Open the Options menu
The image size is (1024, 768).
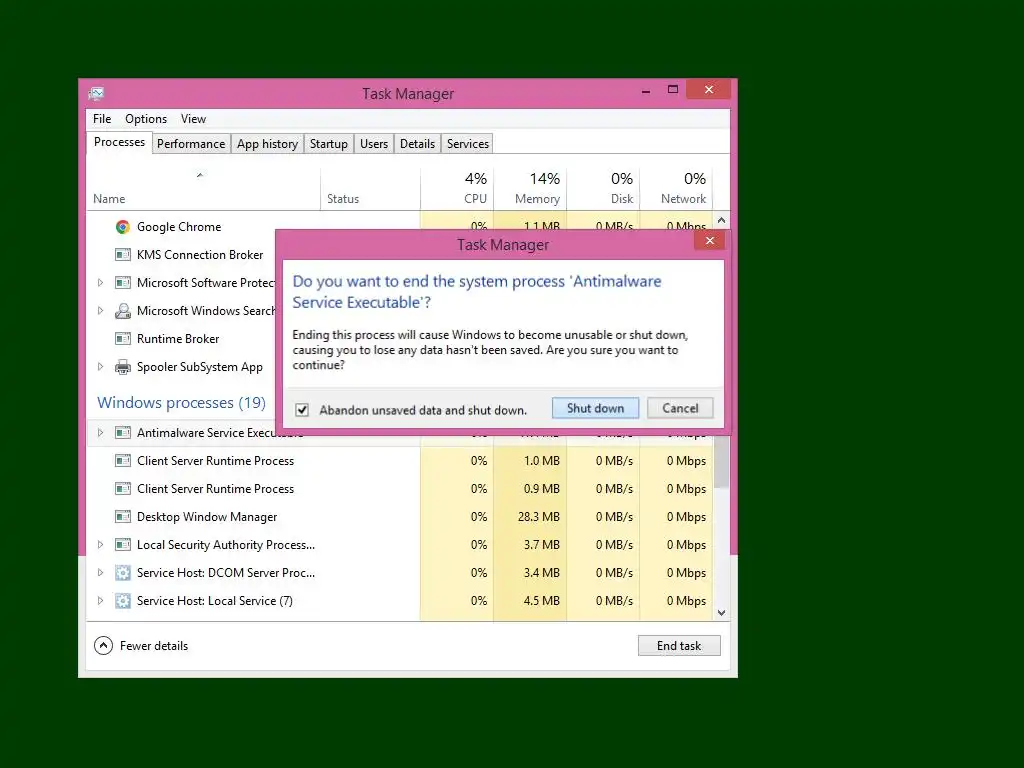point(146,119)
